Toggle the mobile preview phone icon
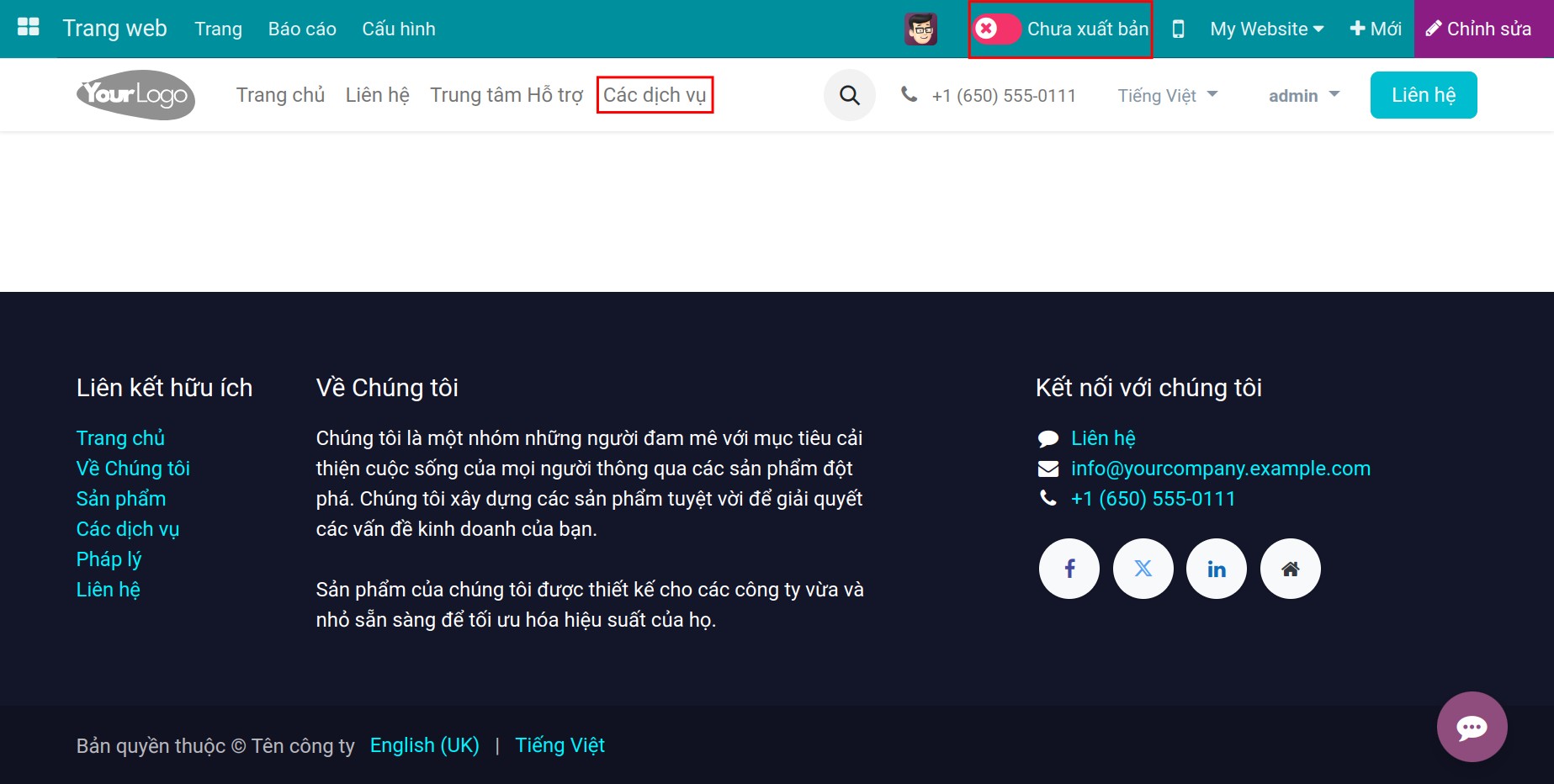Image resolution: width=1554 pixels, height=784 pixels. 1178,29
